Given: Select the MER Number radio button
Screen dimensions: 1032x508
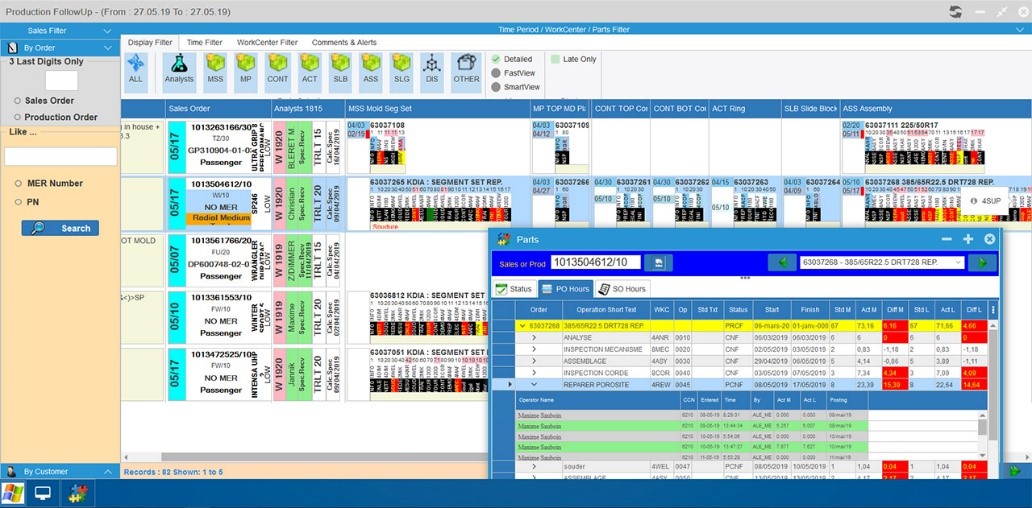Looking at the screenshot, I should [x=18, y=184].
